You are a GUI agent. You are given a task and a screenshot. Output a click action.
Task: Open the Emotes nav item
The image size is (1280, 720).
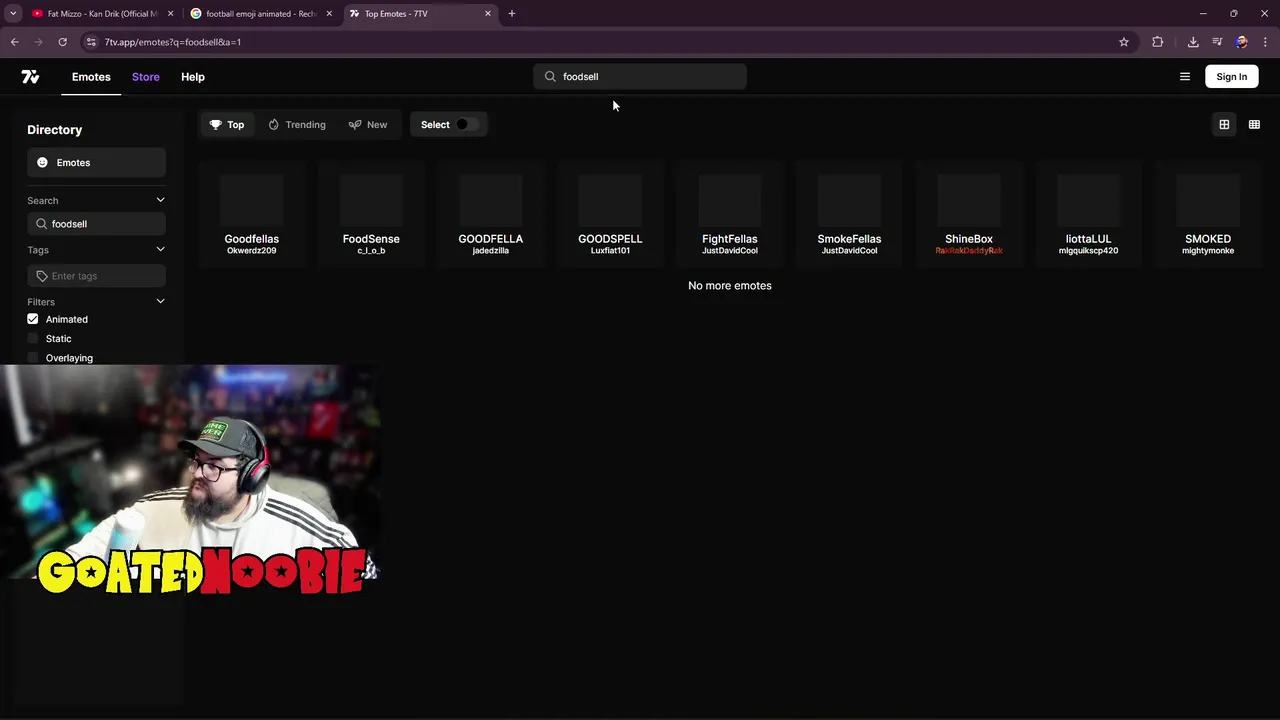point(91,77)
